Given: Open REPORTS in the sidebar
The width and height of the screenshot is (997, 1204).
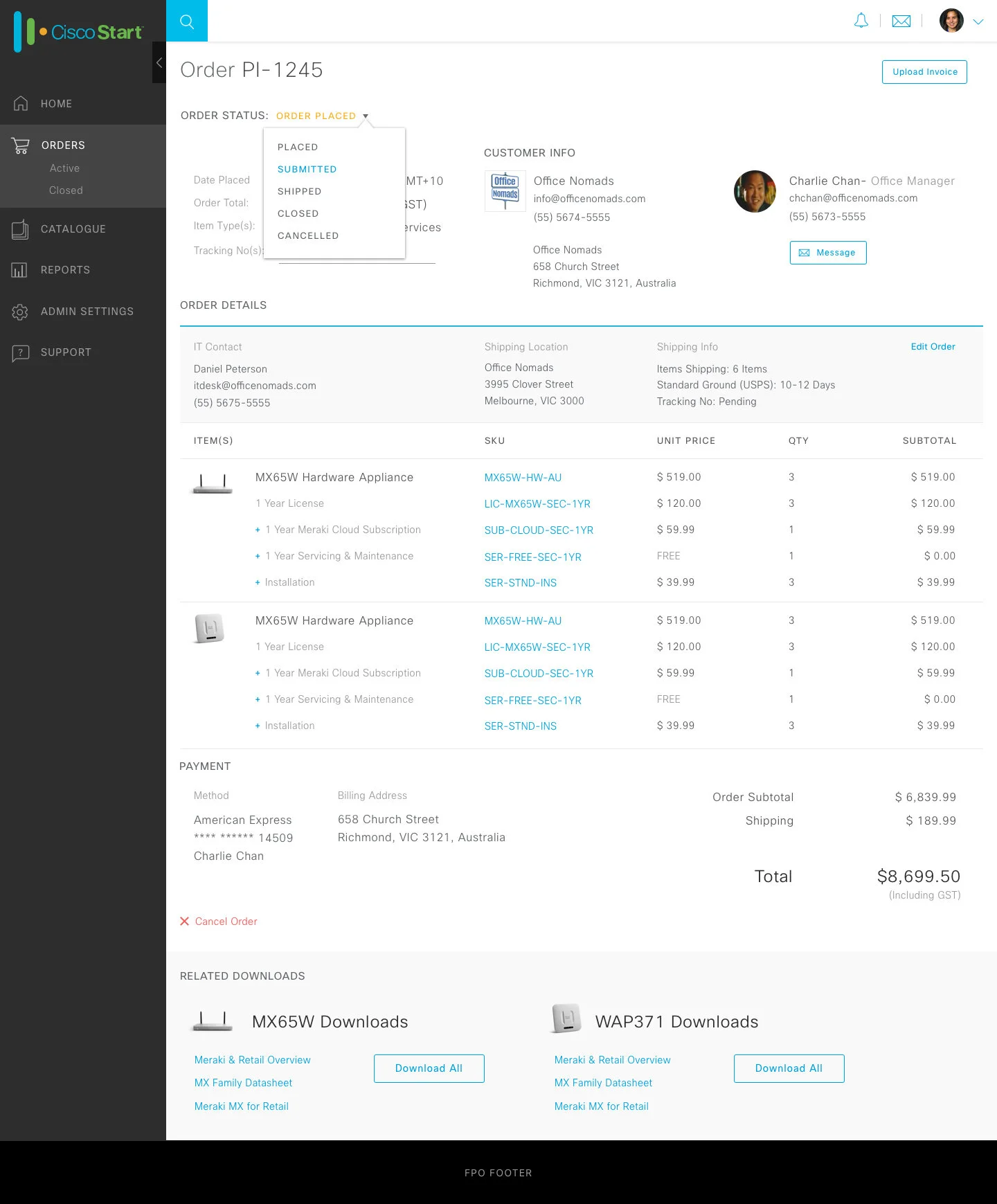Looking at the screenshot, I should pyautogui.click(x=65, y=270).
